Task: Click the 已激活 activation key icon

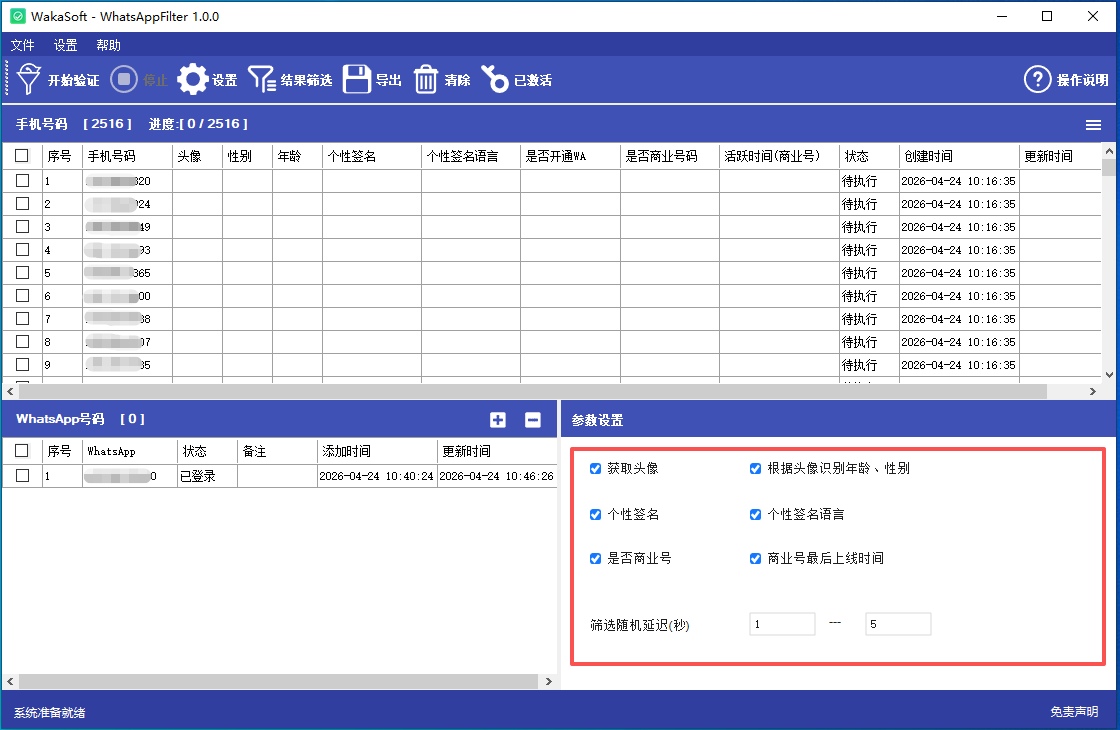Action: 495,80
